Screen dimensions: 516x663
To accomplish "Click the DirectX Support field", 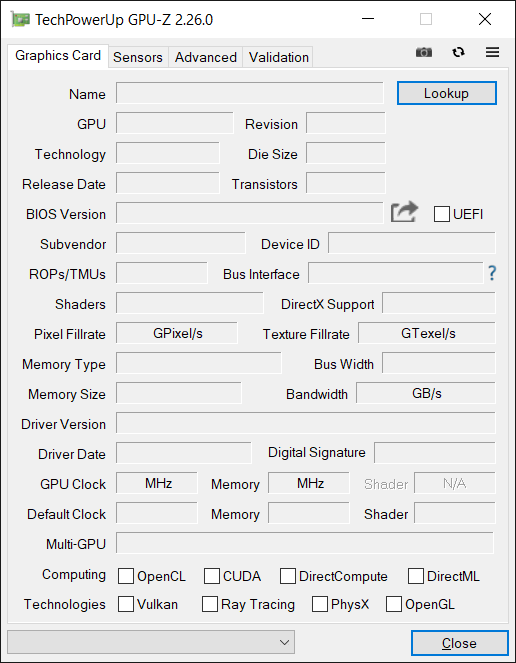I will click(x=439, y=303).
